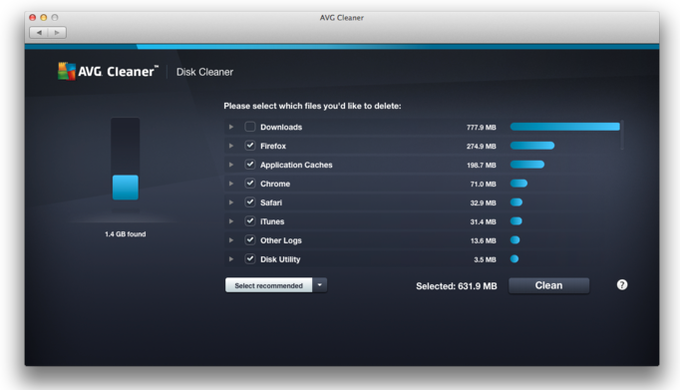Click the Selected: 631.9 MB text
680x390 pixels.
456,286
